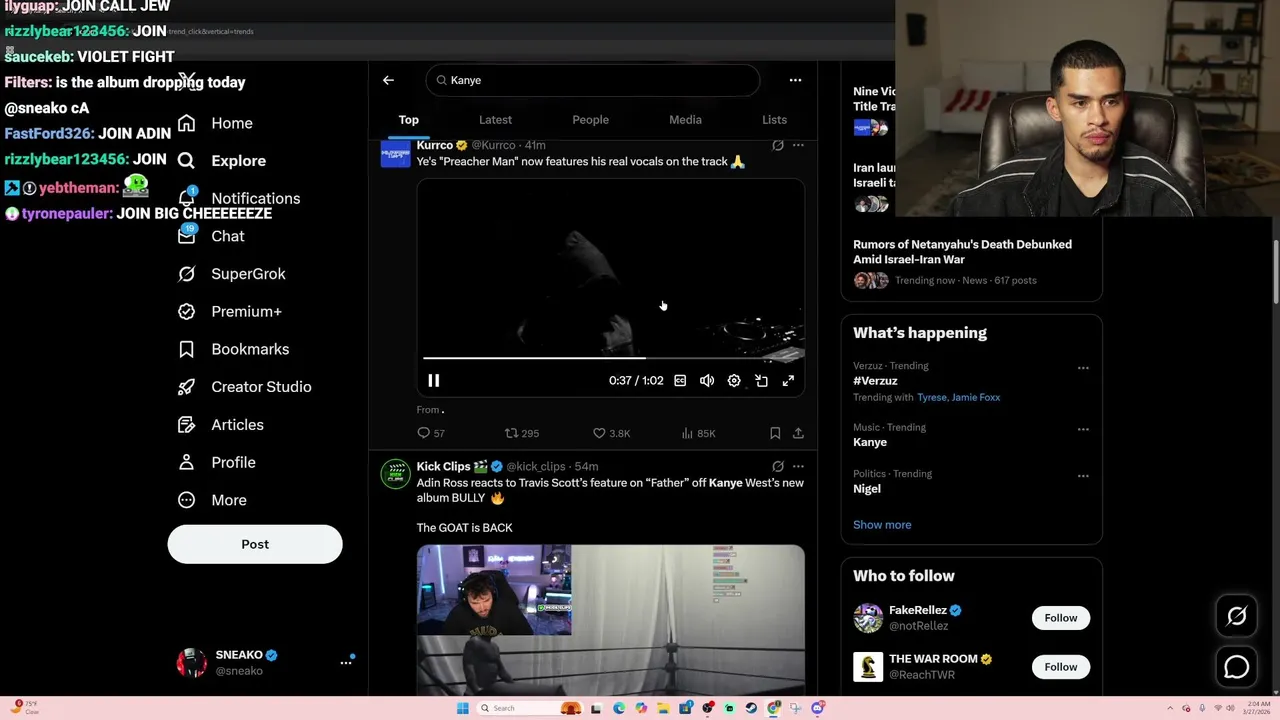Viewport: 1280px width, 720px height.
Task: Follow THE WAR ROOM
Action: click(1061, 667)
